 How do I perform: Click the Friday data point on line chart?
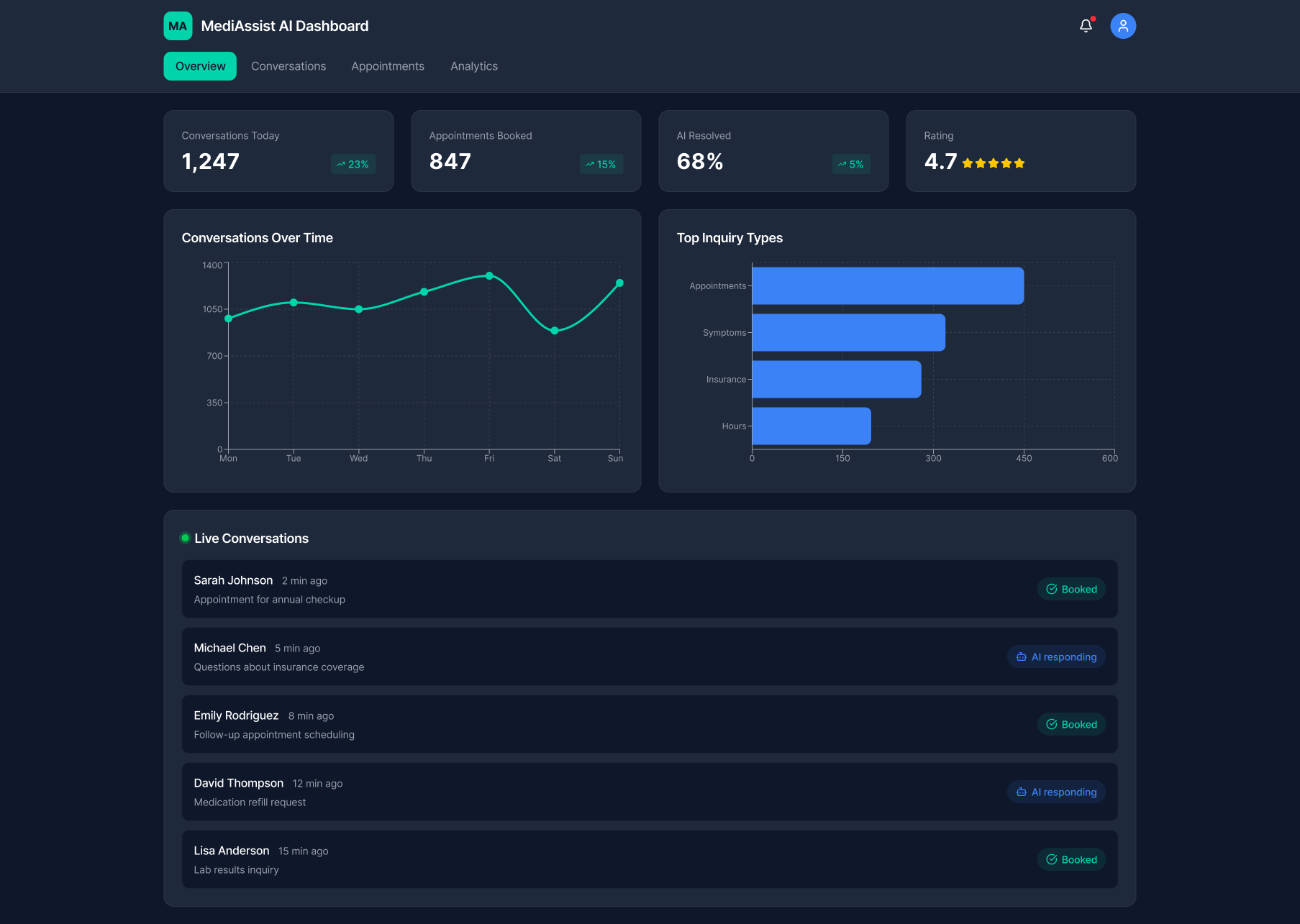pyautogui.click(x=489, y=275)
